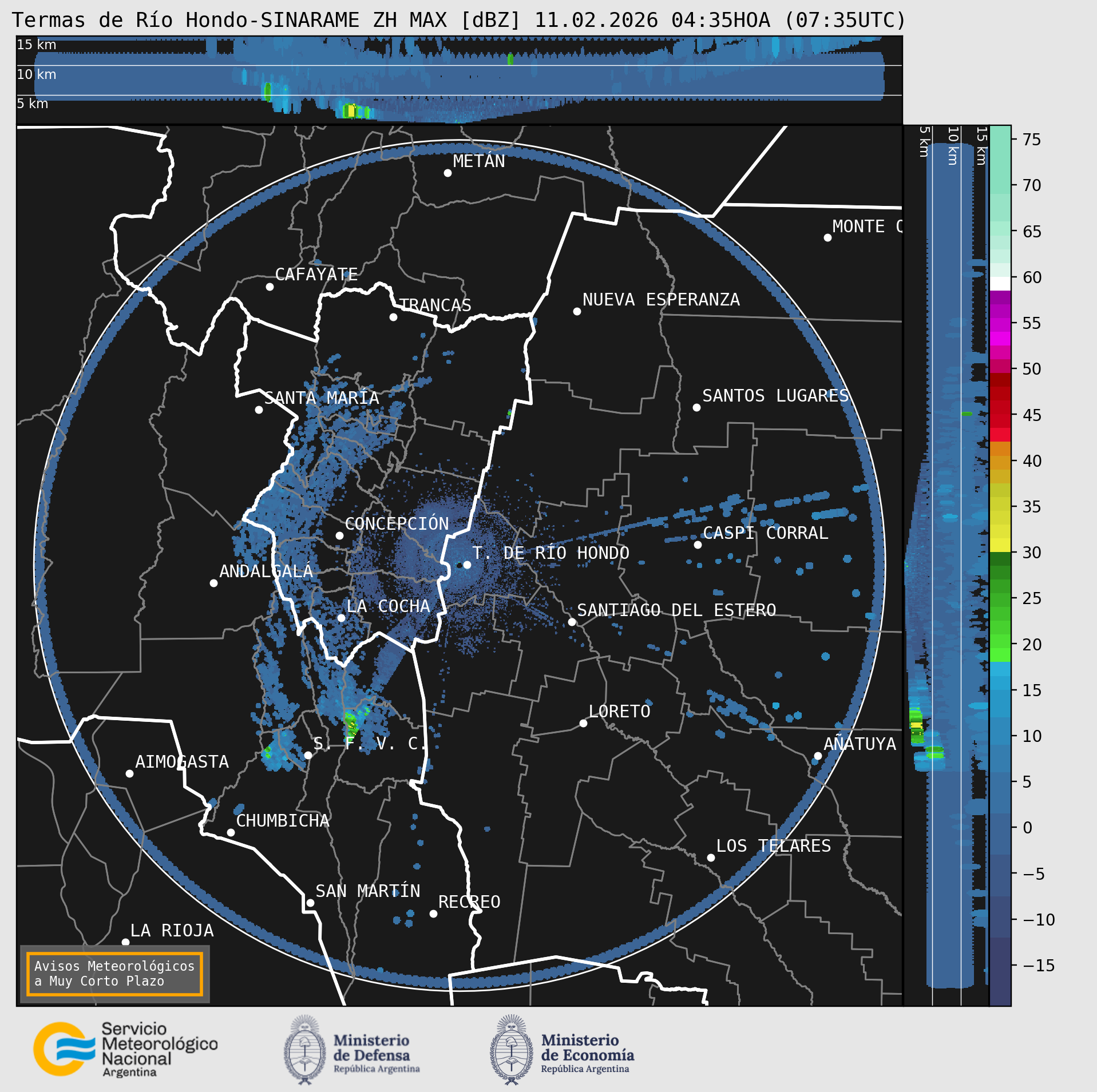The image size is (1097, 1092).
Task: Click the CASPI CORRAL label text
Action: click(765, 533)
